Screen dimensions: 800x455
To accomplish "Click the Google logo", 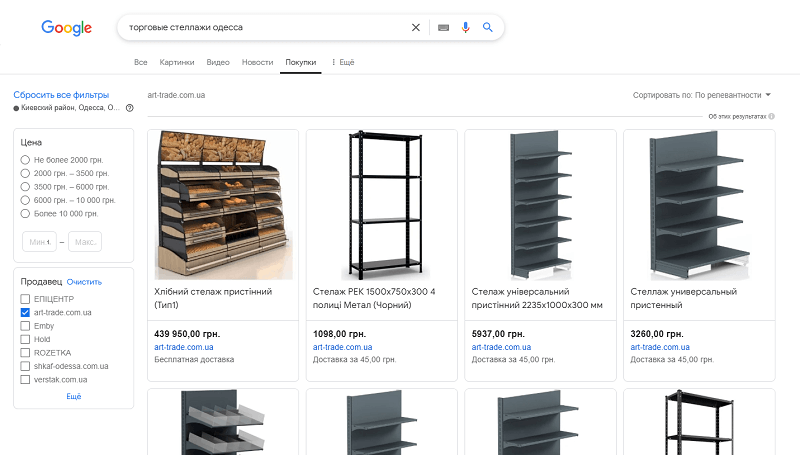I will (66, 28).
